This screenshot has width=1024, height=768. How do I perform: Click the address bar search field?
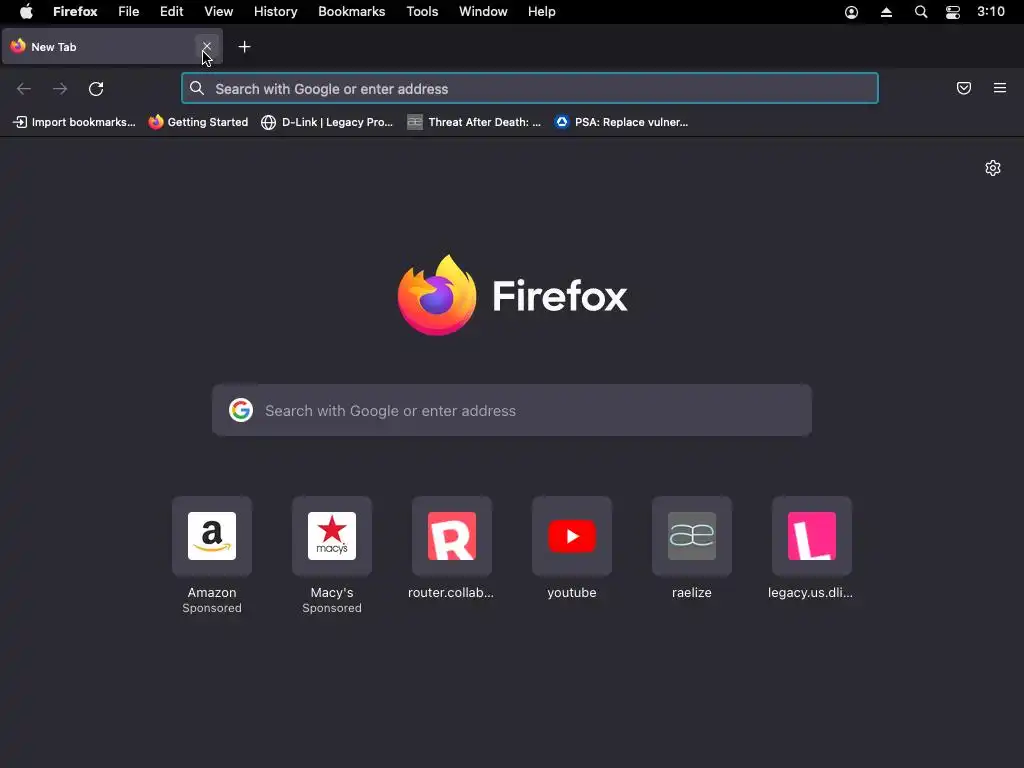tap(530, 88)
